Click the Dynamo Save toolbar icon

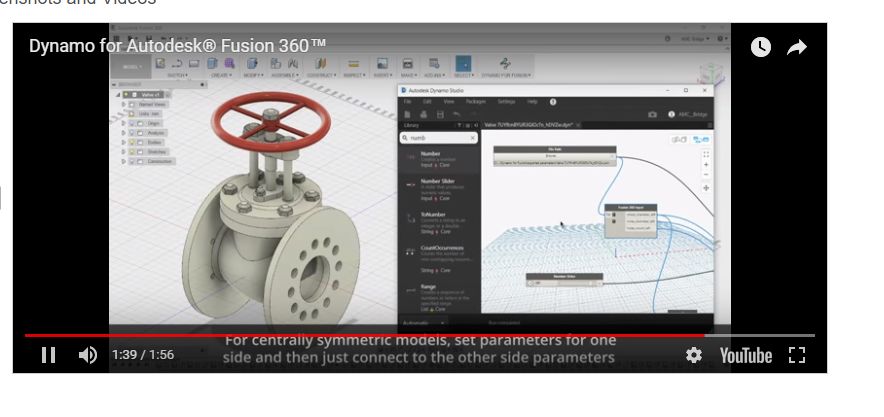point(440,114)
